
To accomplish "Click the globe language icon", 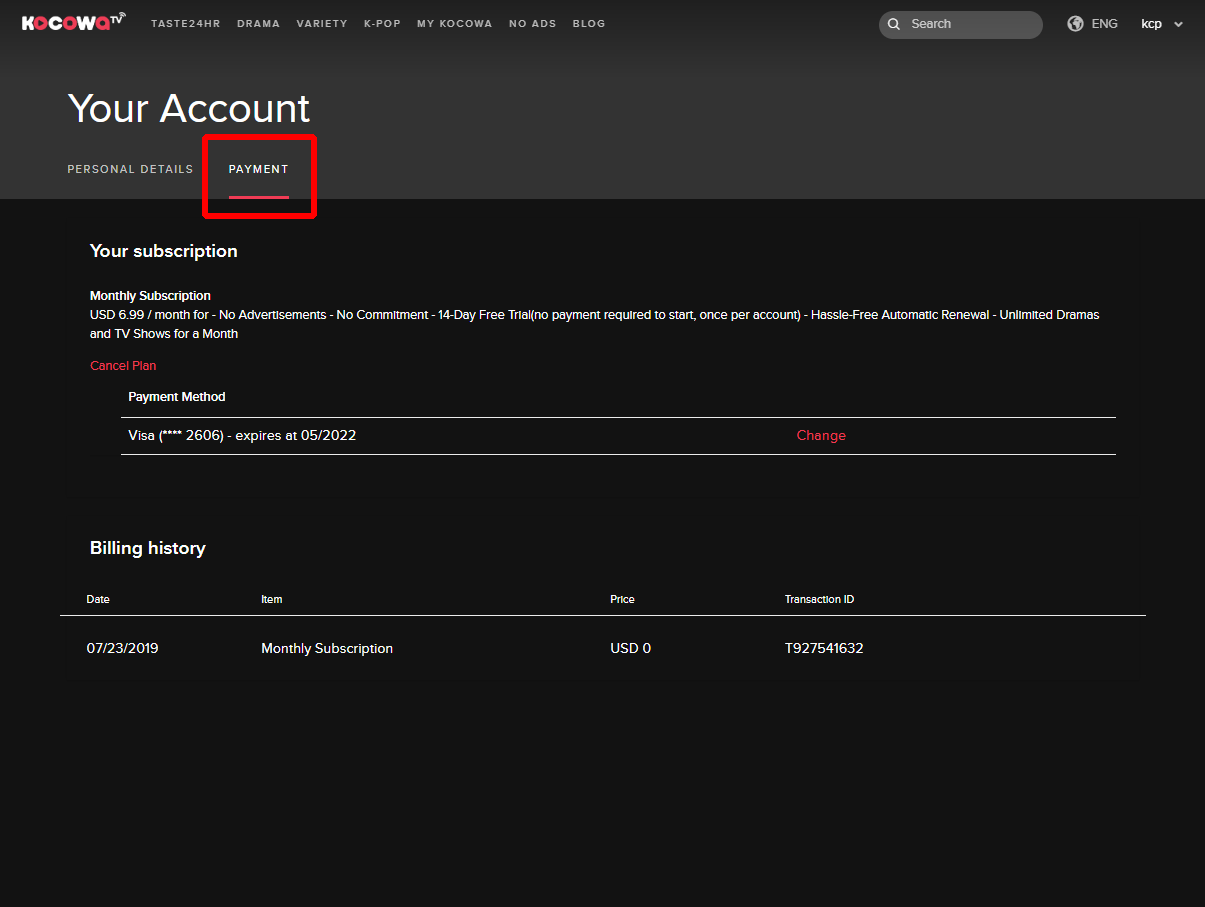I will click(x=1076, y=24).
